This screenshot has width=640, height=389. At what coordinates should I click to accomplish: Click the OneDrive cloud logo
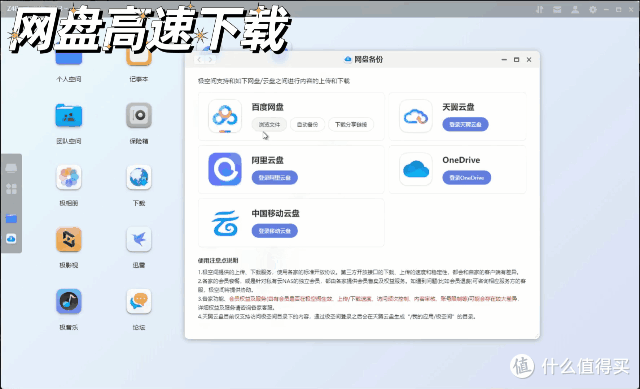[x=416, y=169]
